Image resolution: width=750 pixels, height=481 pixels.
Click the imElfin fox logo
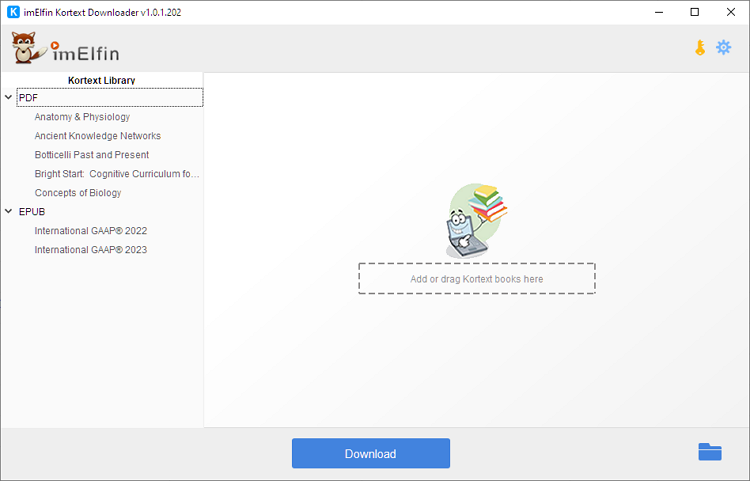[x=65, y=48]
